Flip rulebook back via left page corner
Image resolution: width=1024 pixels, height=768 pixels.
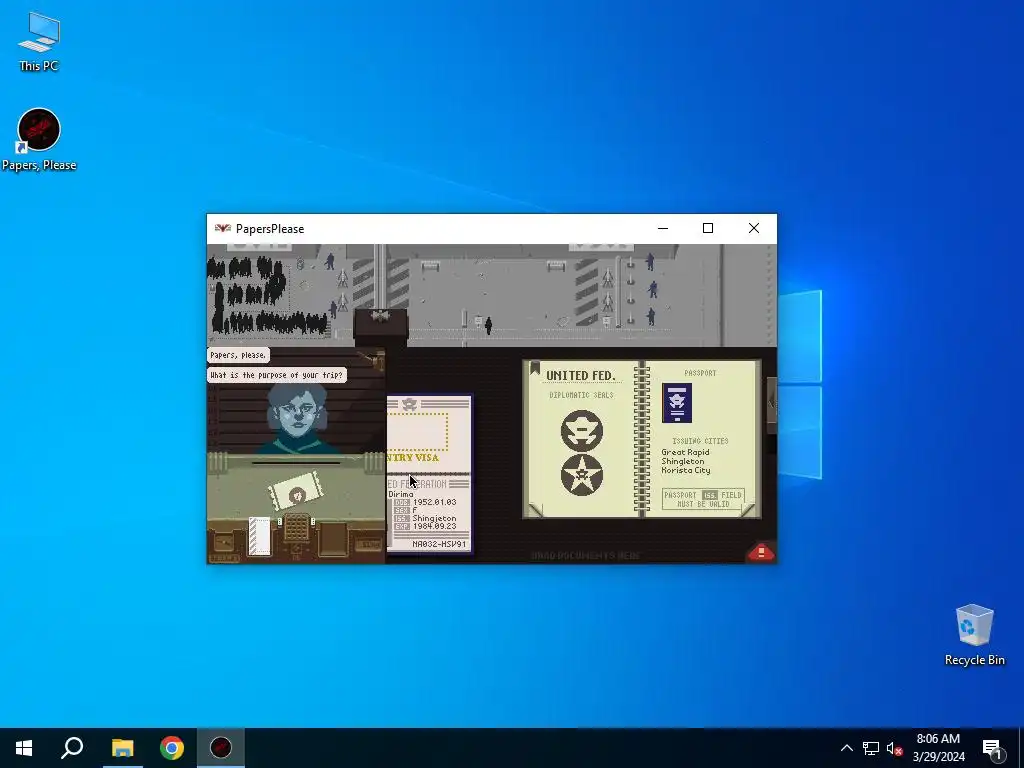coord(536,509)
